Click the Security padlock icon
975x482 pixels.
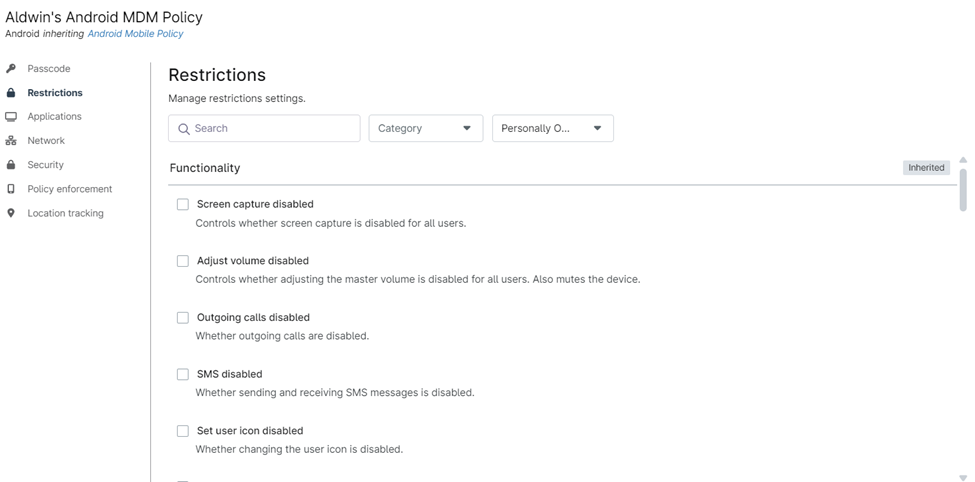11,165
